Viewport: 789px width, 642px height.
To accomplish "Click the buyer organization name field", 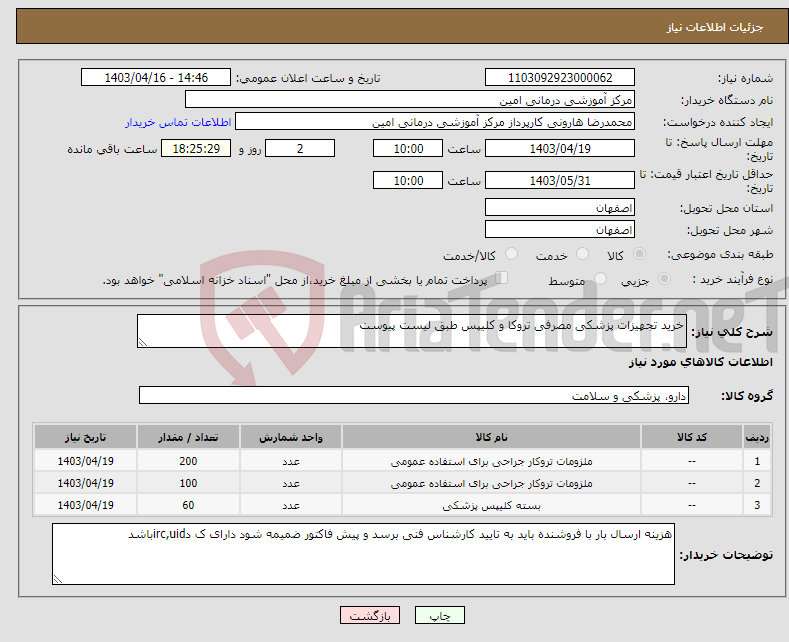I will click(410, 100).
